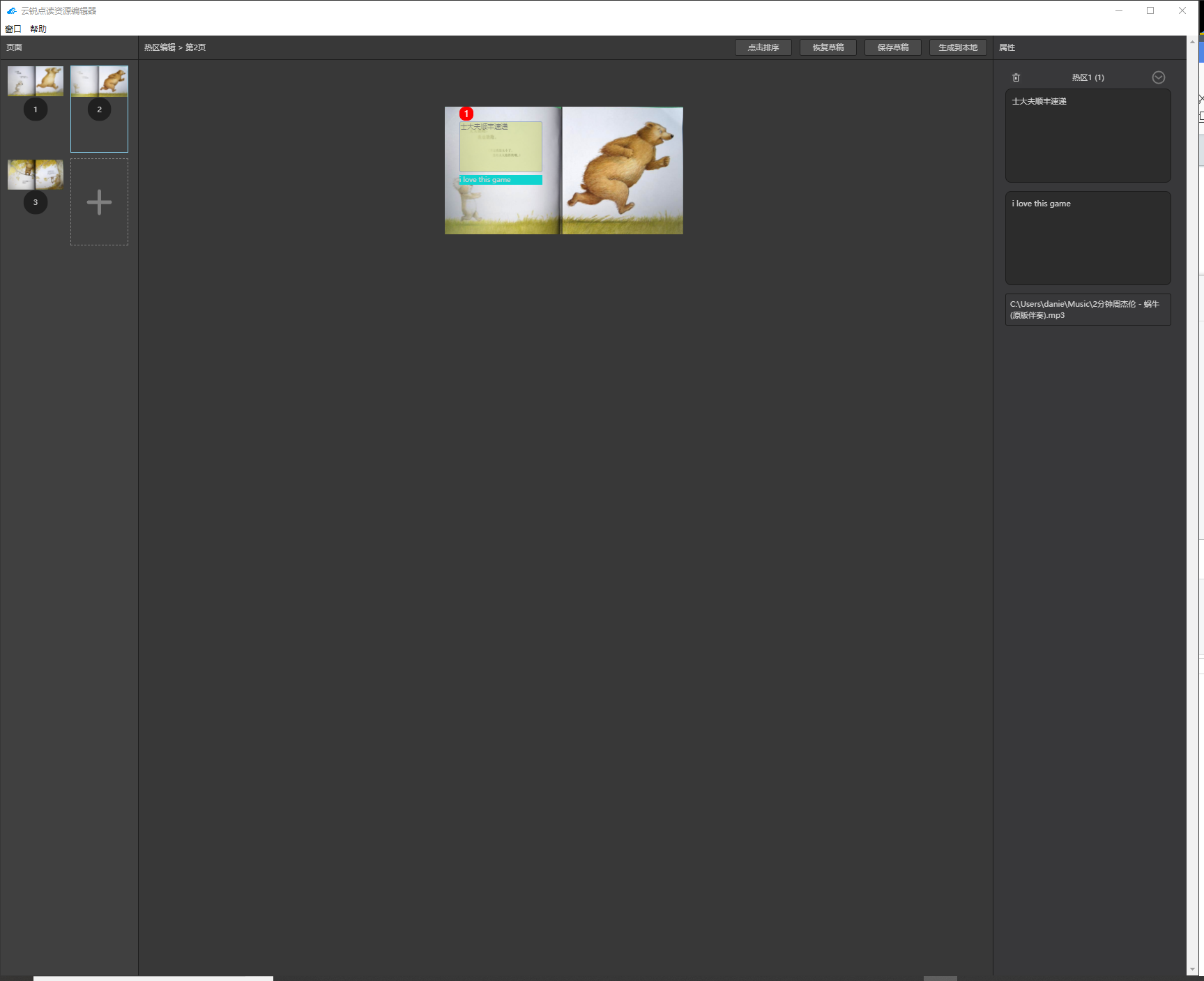Focus the 'i love this game' text box
The image size is (1204, 981).
coord(1087,238)
